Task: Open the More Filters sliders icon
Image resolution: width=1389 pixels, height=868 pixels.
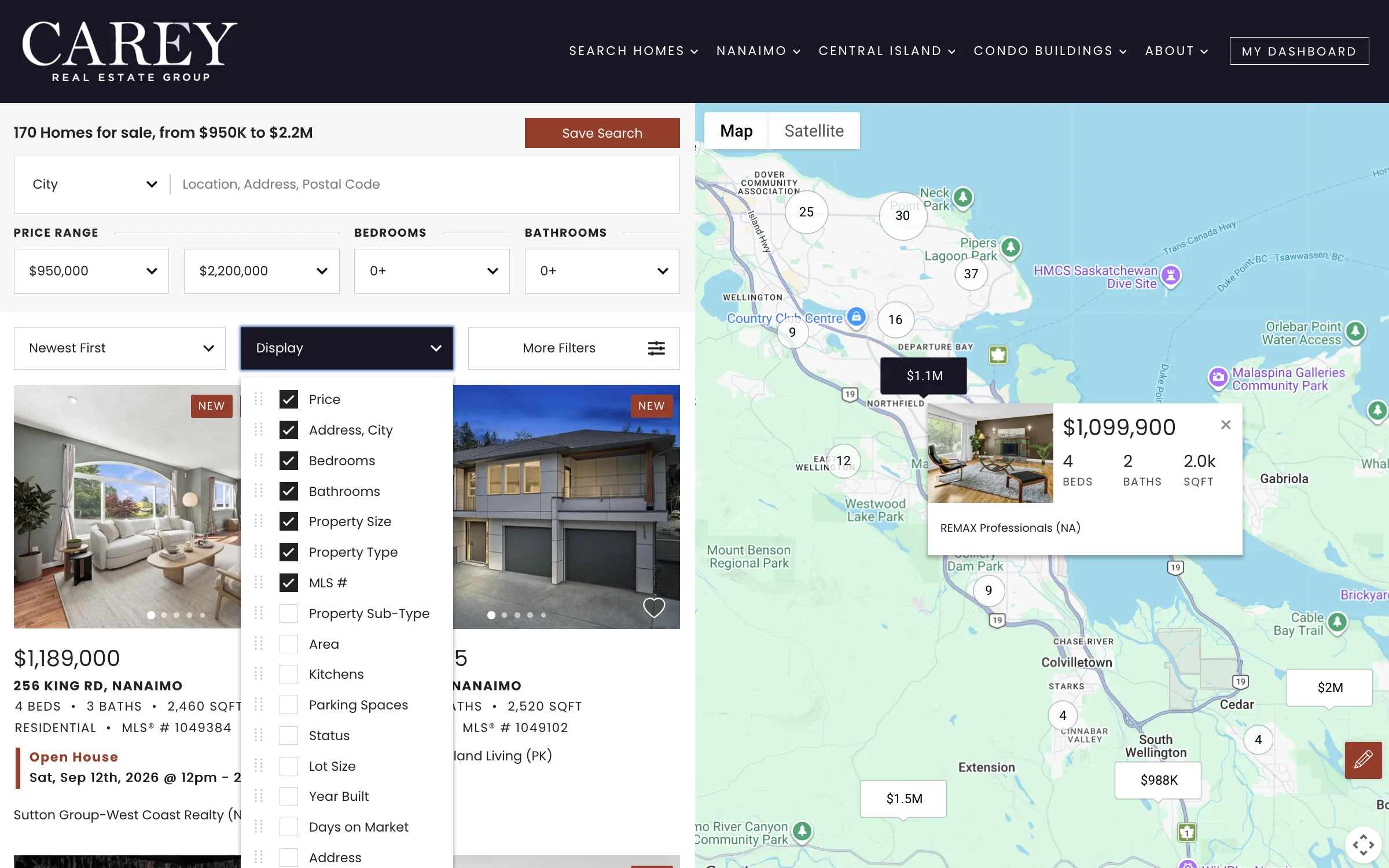Action: pyautogui.click(x=656, y=348)
